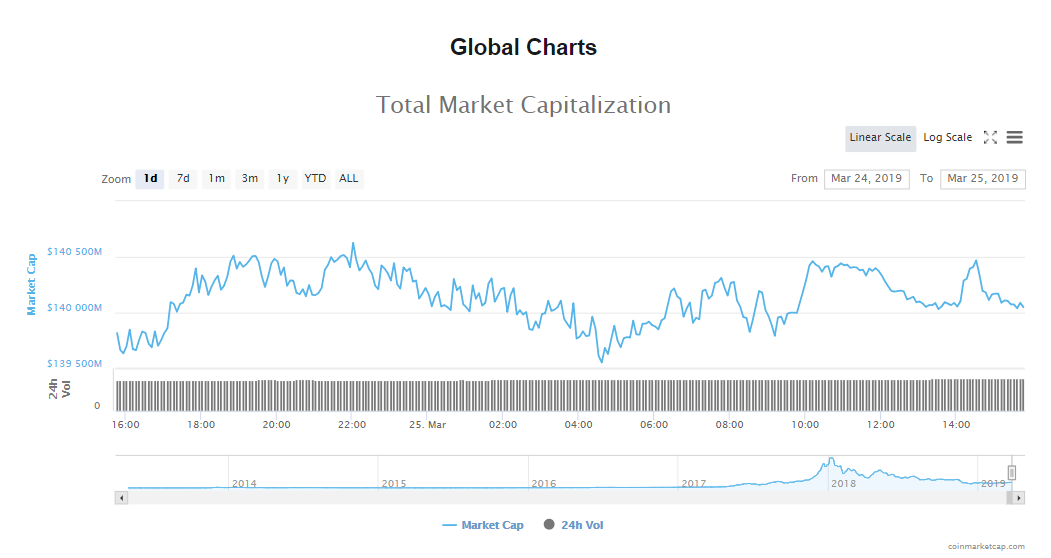
Task: Click the To date field
Action: [983, 179]
